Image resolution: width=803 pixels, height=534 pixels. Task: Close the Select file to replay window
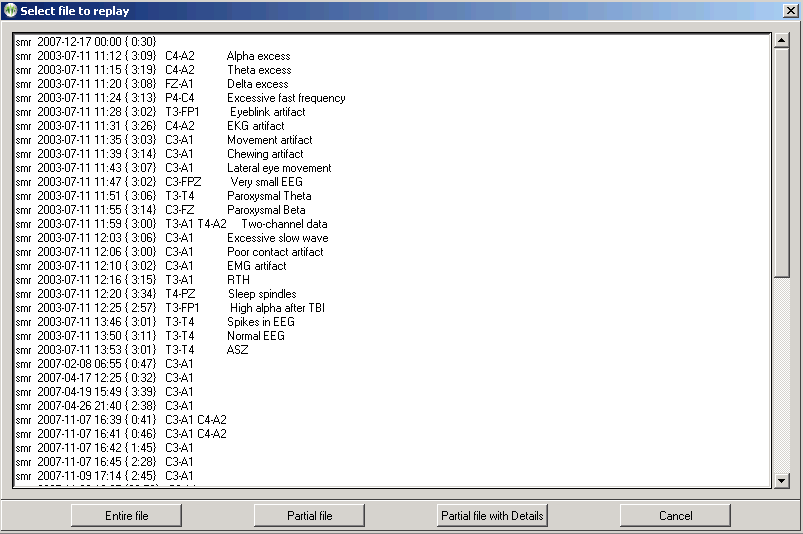[x=789, y=10]
